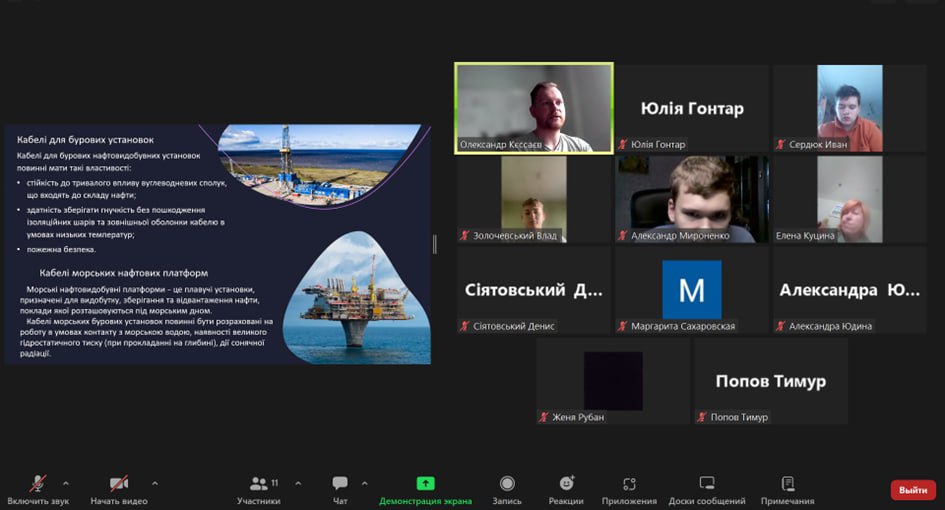Click Юлія Гонтар's participant tile
The width and height of the screenshot is (945, 510).
pyautogui.click(x=691, y=108)
